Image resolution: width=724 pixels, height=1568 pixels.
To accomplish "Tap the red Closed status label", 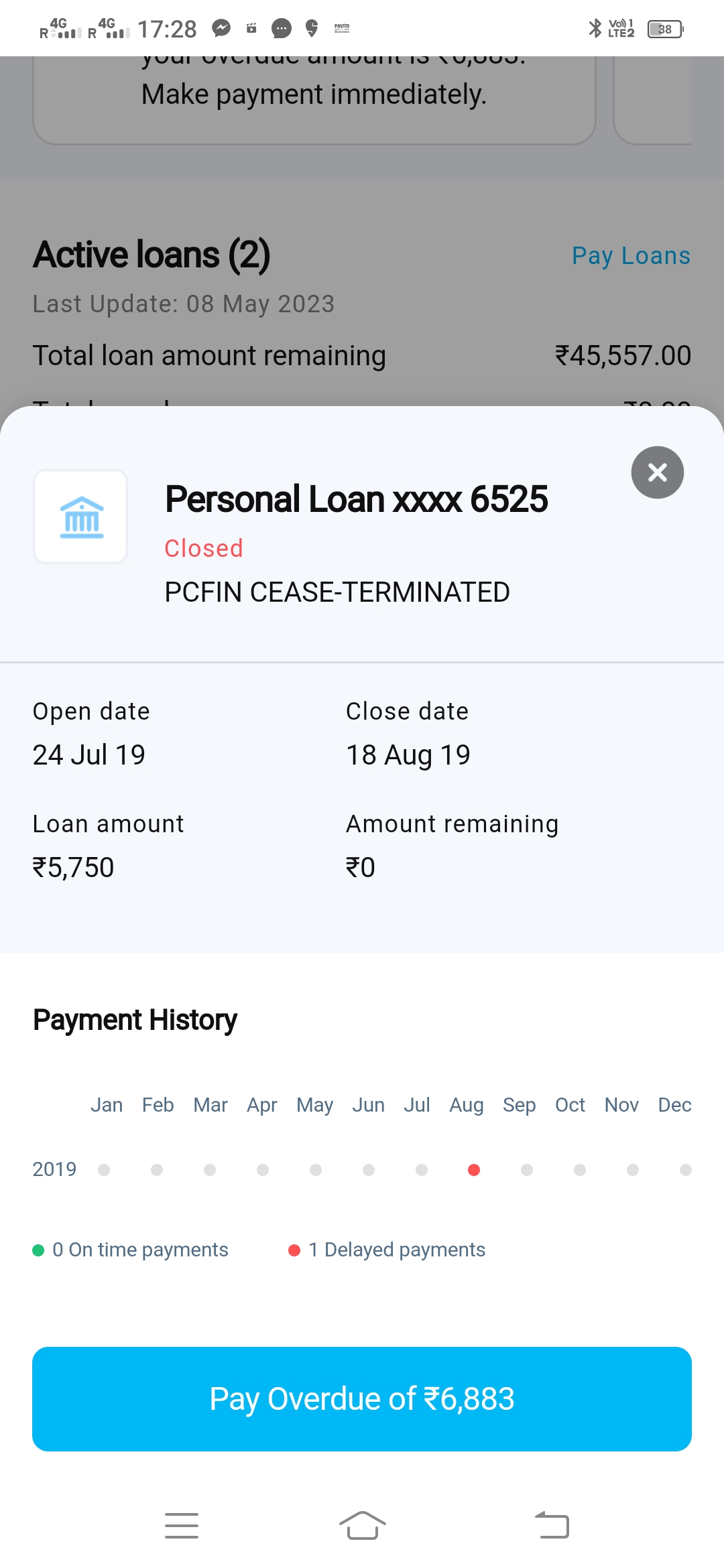I will pyautogui.click(x=204, y=548).
